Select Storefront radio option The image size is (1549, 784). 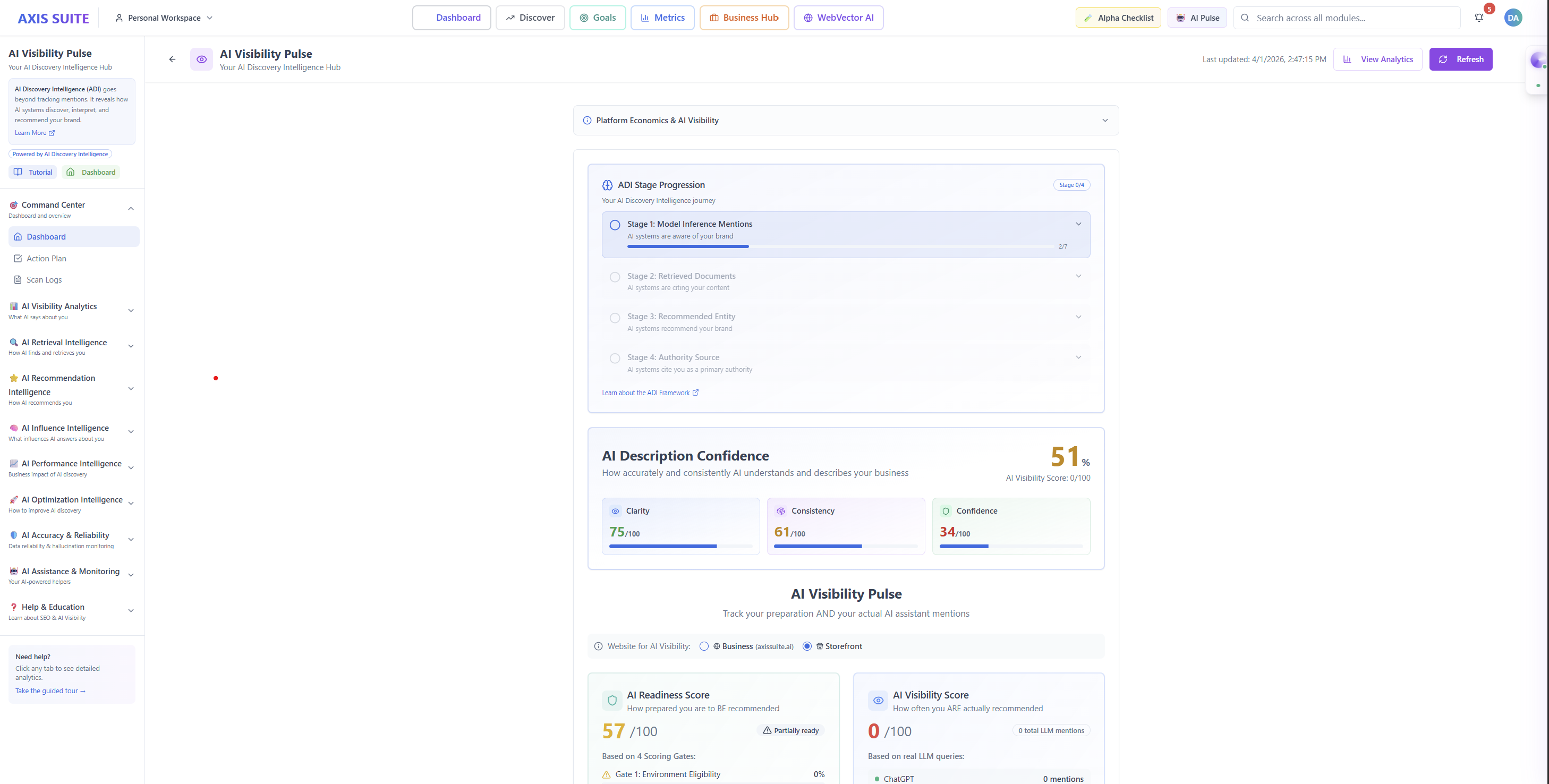point(807,646)
